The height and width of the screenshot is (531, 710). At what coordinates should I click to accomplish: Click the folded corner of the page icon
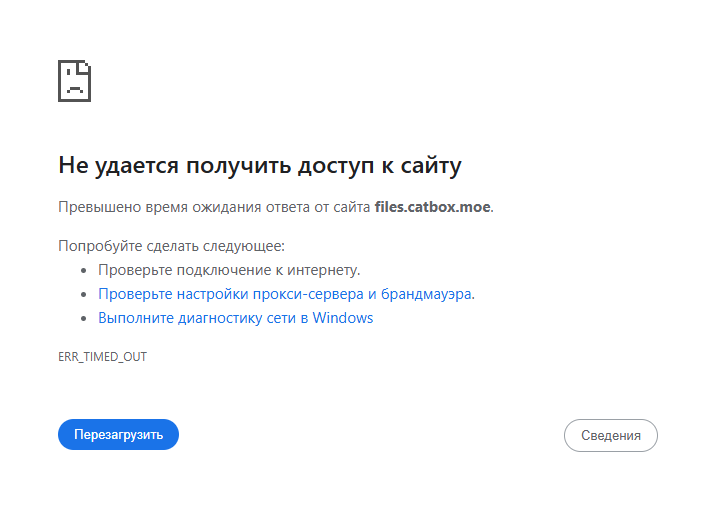coord(84,67)
